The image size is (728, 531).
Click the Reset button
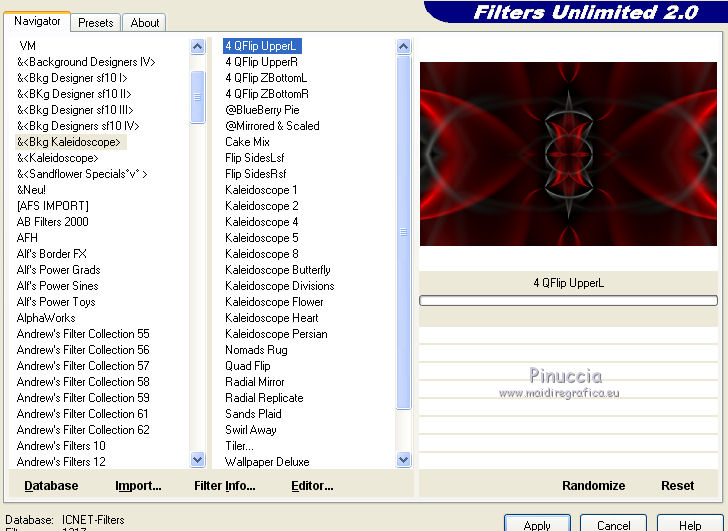pos(677,486)
